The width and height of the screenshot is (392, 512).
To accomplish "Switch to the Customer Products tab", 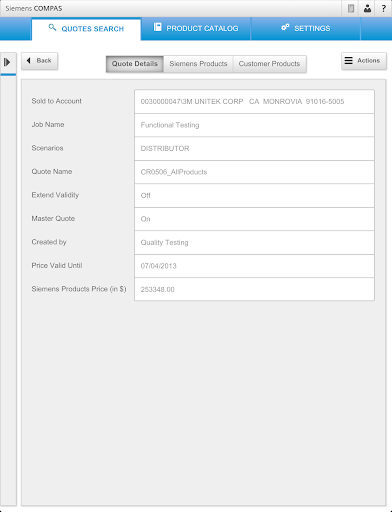I will (269, 64).
